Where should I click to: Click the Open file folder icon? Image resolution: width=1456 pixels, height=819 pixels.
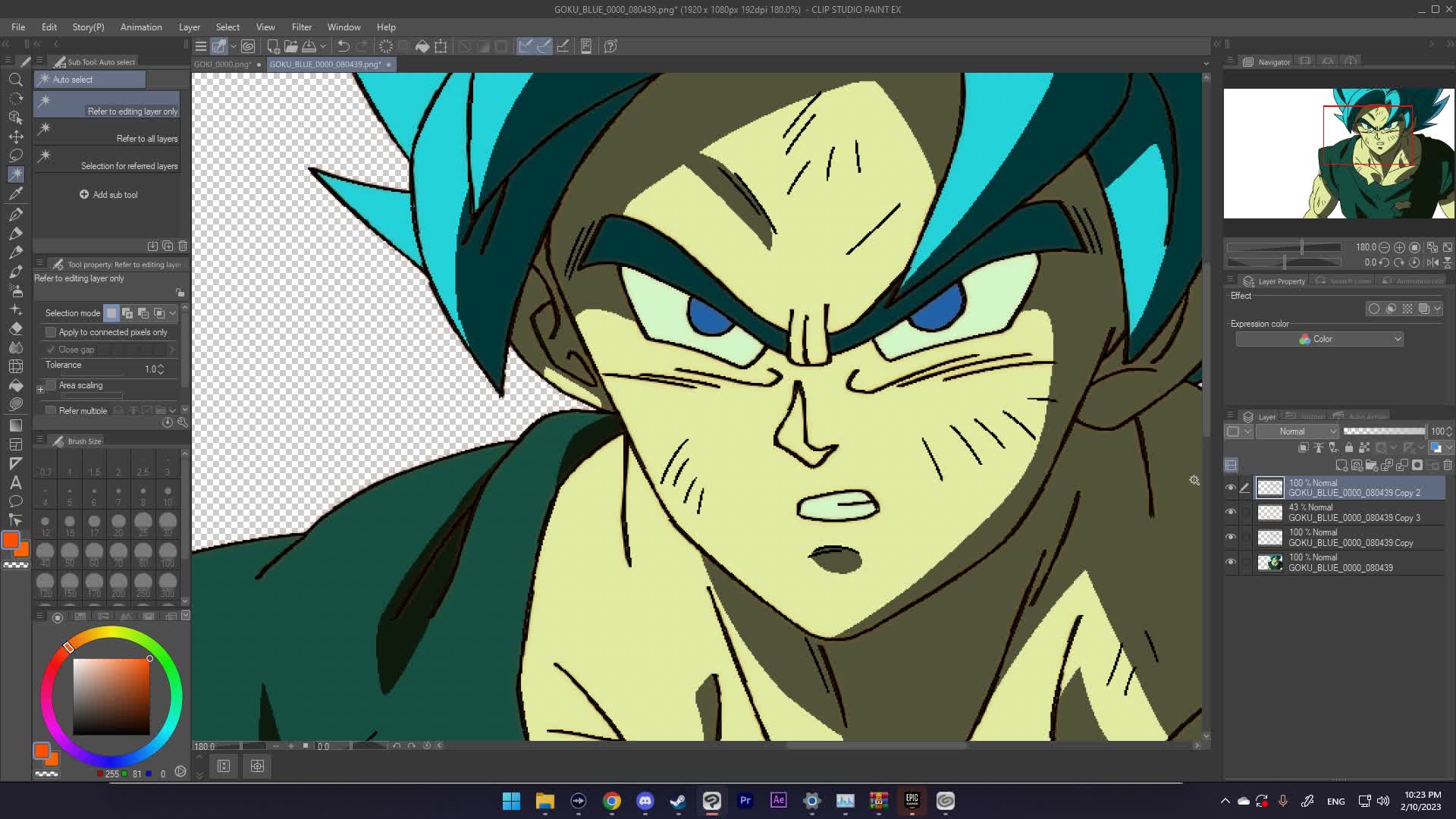pos(291,46)
